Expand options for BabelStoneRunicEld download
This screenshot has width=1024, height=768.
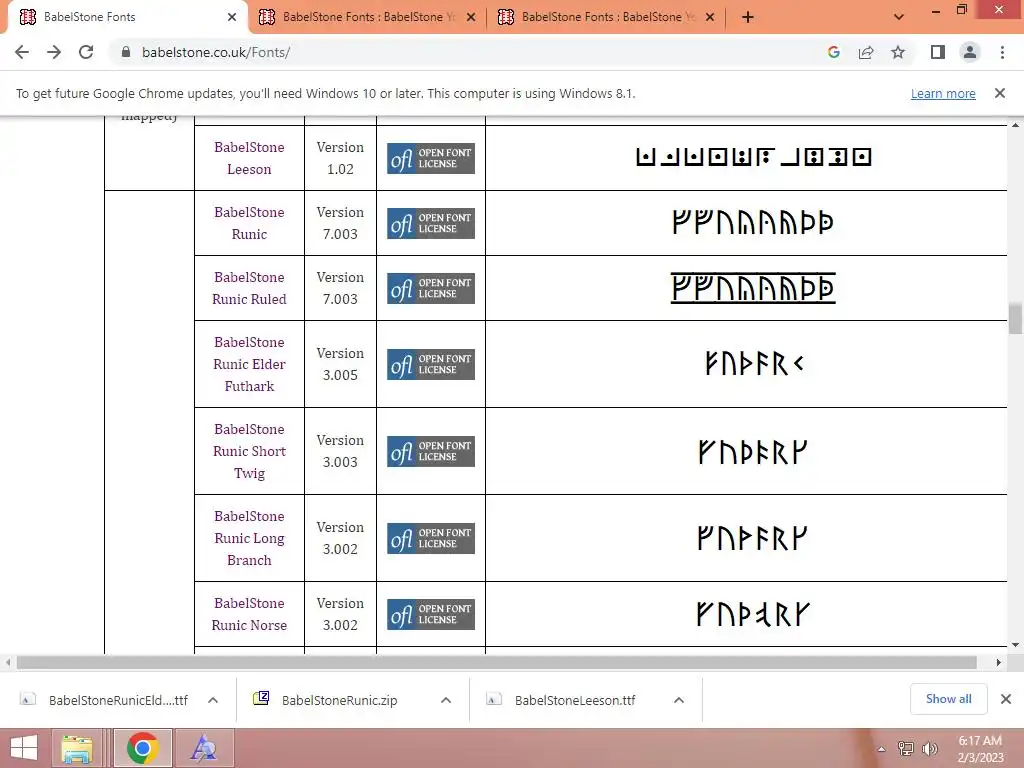213,700
